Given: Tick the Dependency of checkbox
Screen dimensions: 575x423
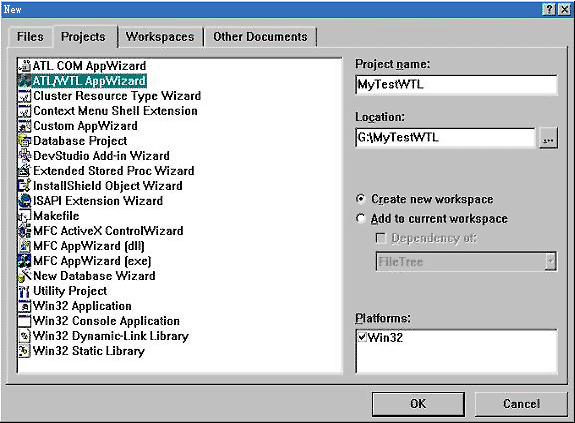Looking at the screenshot, I should click(381, 239).
